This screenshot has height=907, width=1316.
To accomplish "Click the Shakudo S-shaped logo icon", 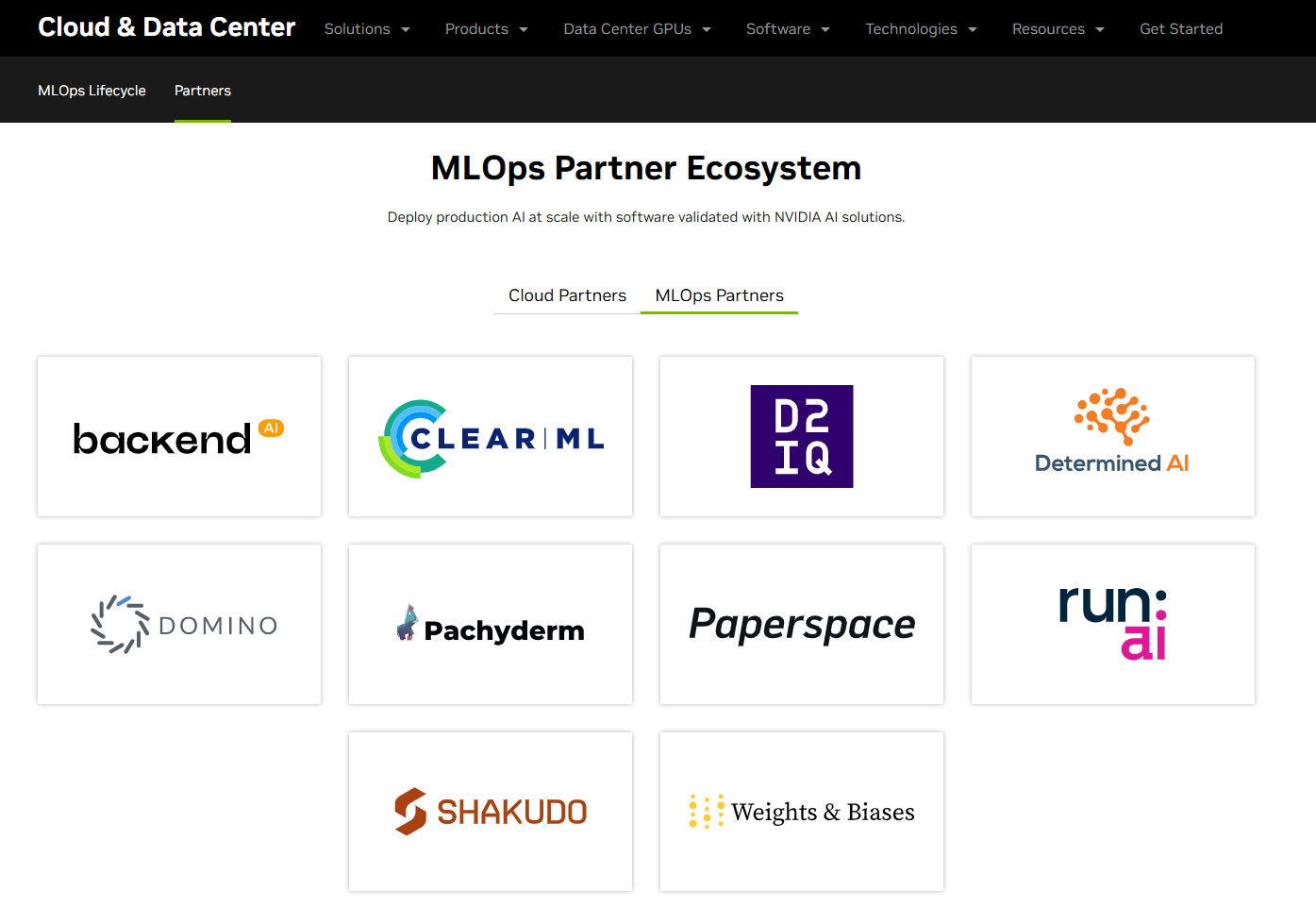I will [x=410, y=812].
